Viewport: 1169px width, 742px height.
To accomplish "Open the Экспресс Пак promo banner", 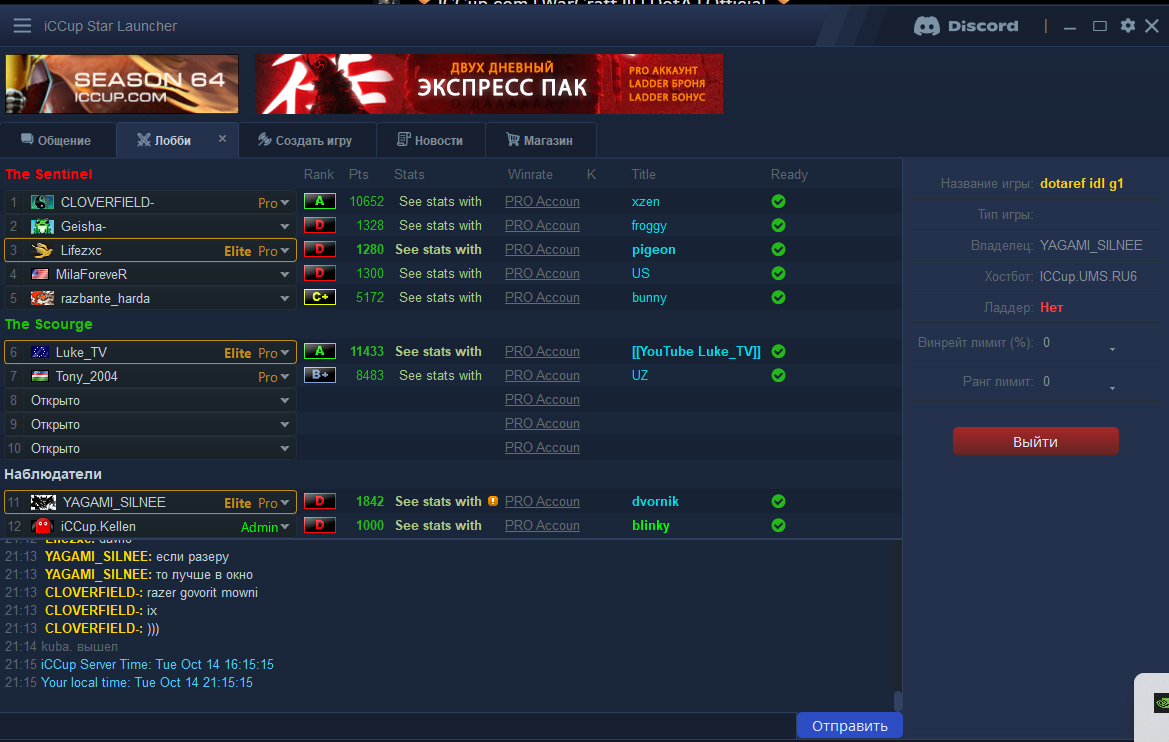I will 488,84.
